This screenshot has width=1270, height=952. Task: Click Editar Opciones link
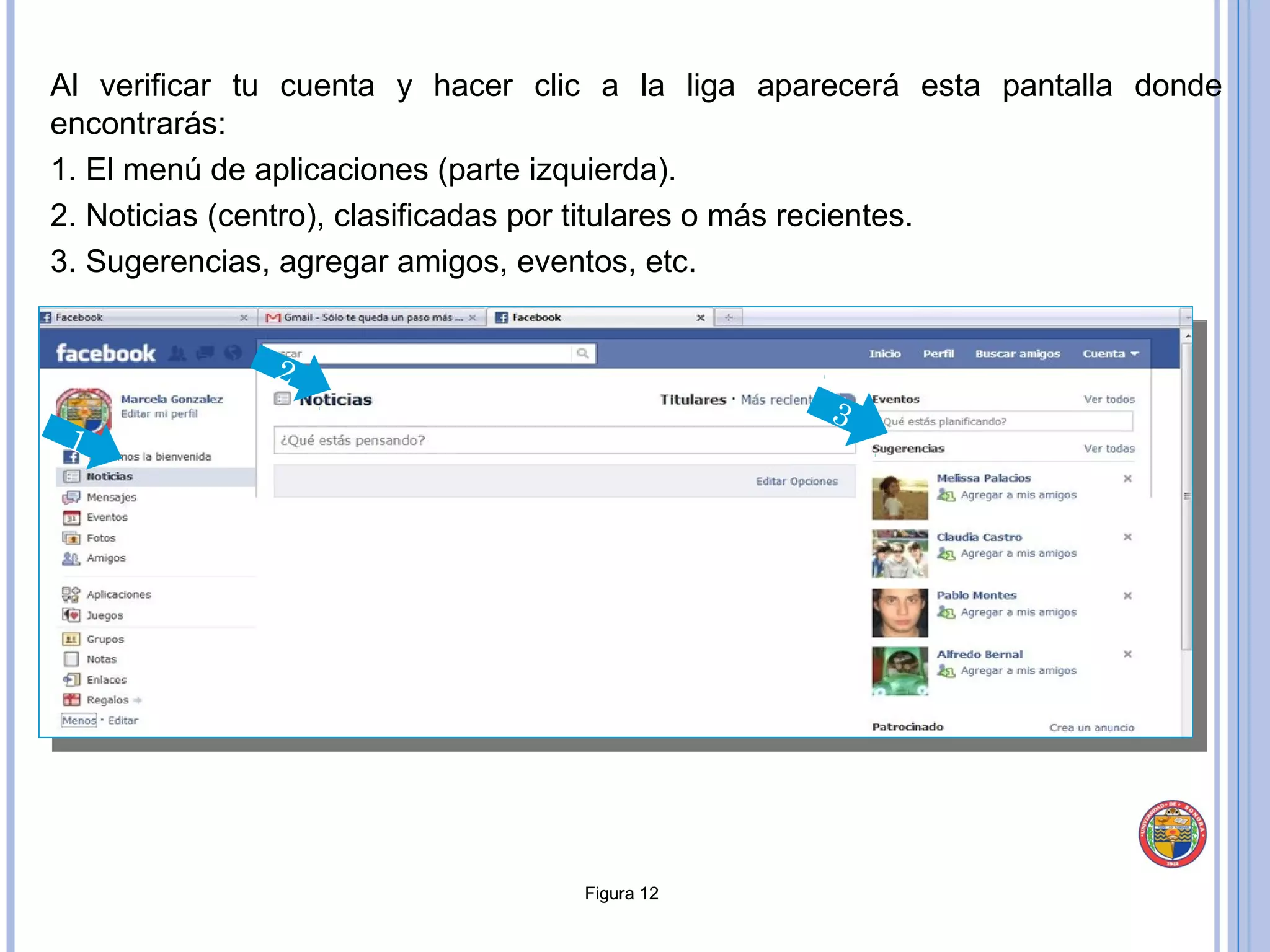[x=797, y=482]
